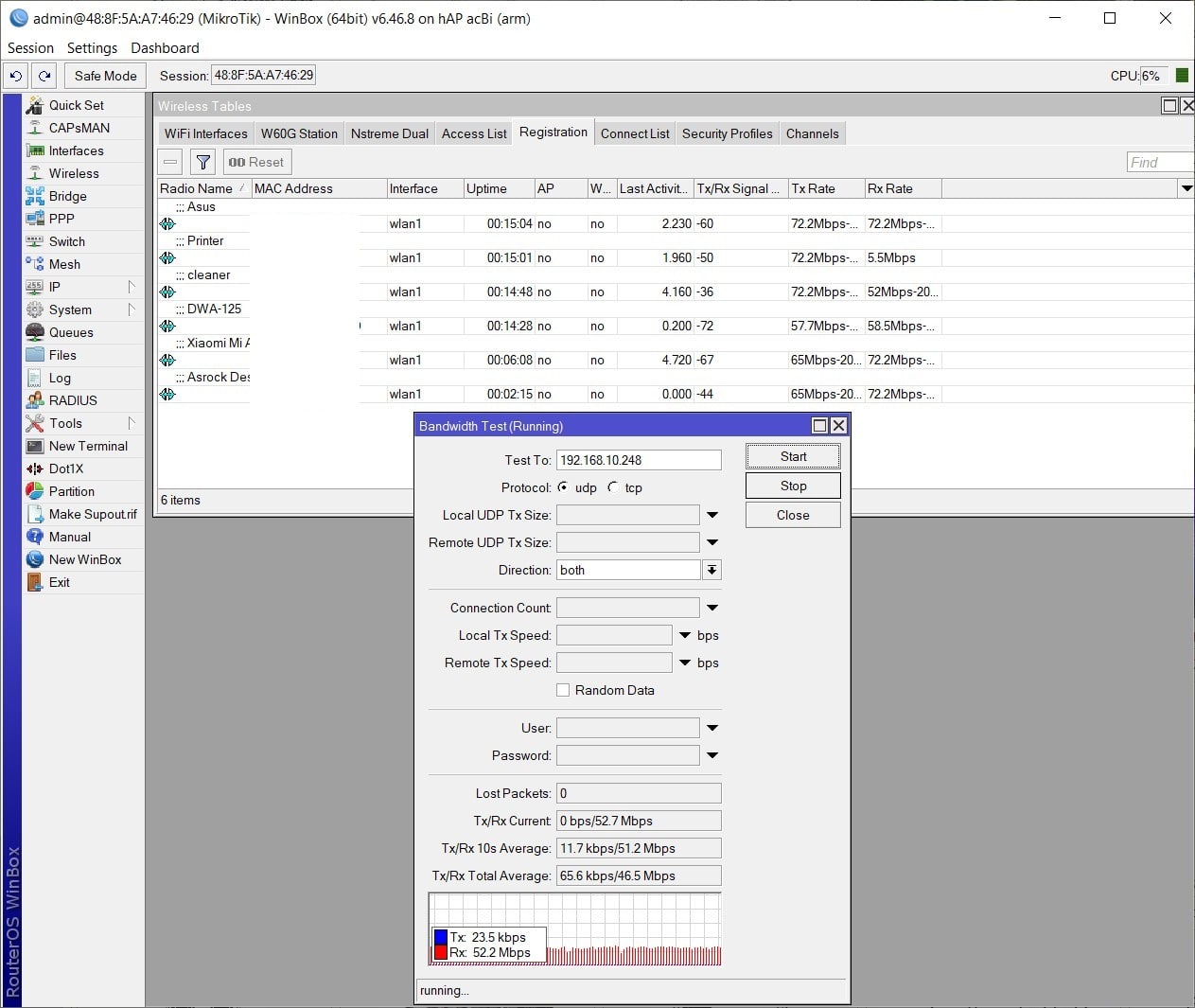This screenshot has width=1195, height=1008.
Task: Select the tcp protocol radio button
Action: click(613, 487)
